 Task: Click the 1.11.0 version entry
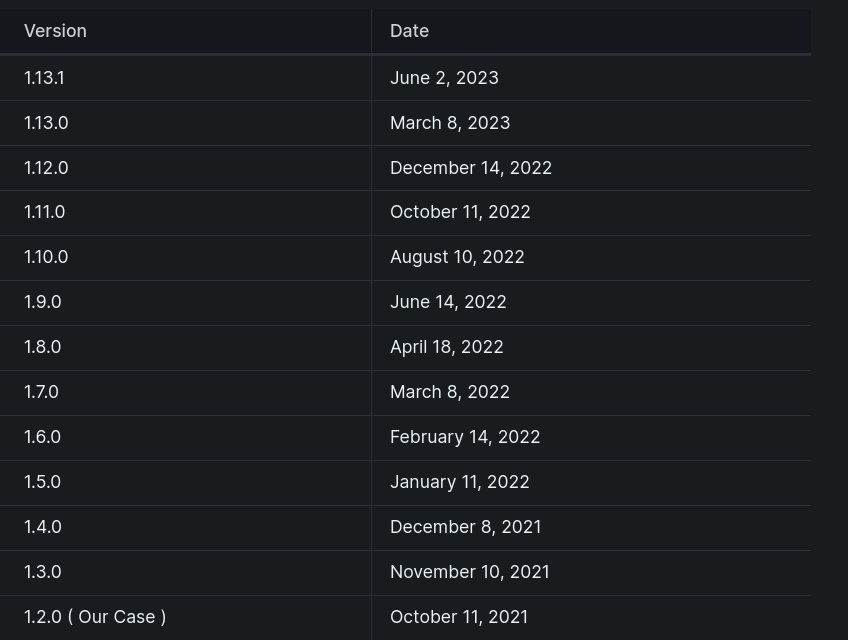pos(44,212)
